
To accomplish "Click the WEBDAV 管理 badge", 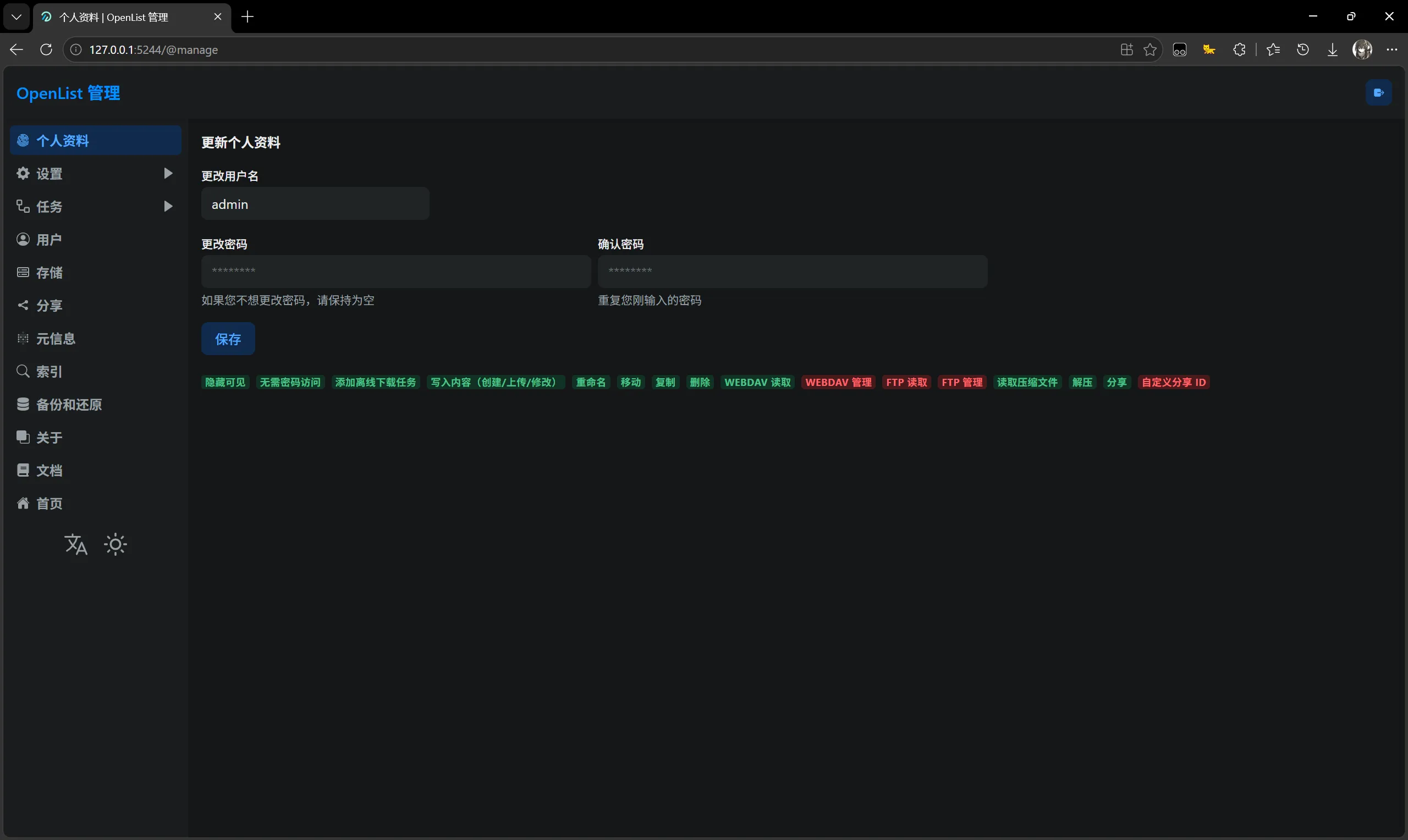I will coord(838,383).
